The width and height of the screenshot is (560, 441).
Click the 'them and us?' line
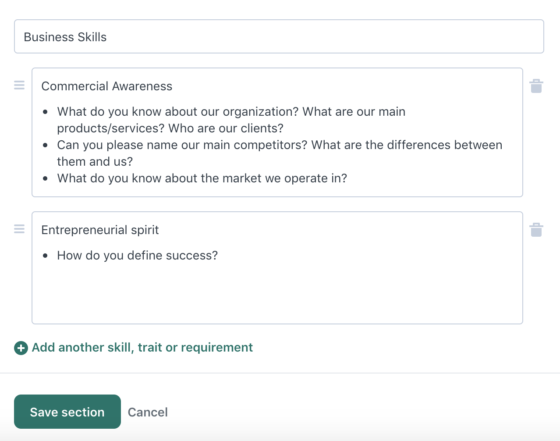click(95, 161)
